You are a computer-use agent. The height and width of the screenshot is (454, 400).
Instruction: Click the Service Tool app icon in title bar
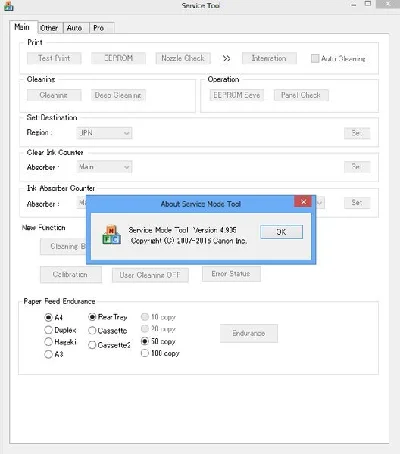[x=9, y=6]
